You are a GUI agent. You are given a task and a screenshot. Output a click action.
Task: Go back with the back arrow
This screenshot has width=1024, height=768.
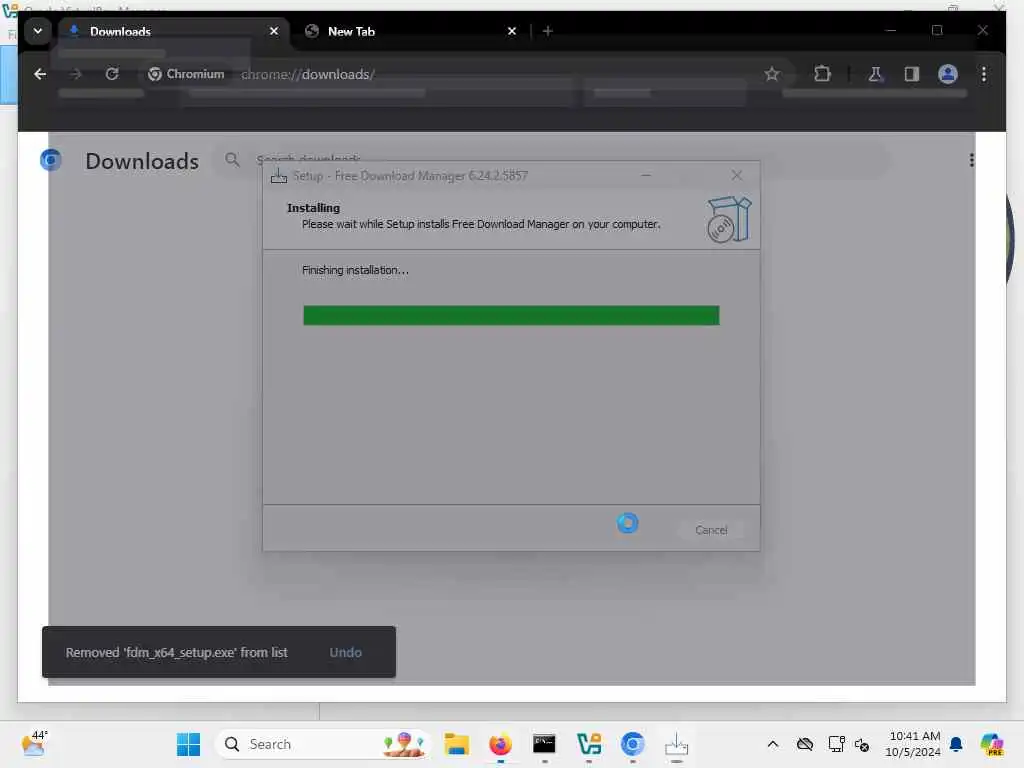(x=40, y=74)
